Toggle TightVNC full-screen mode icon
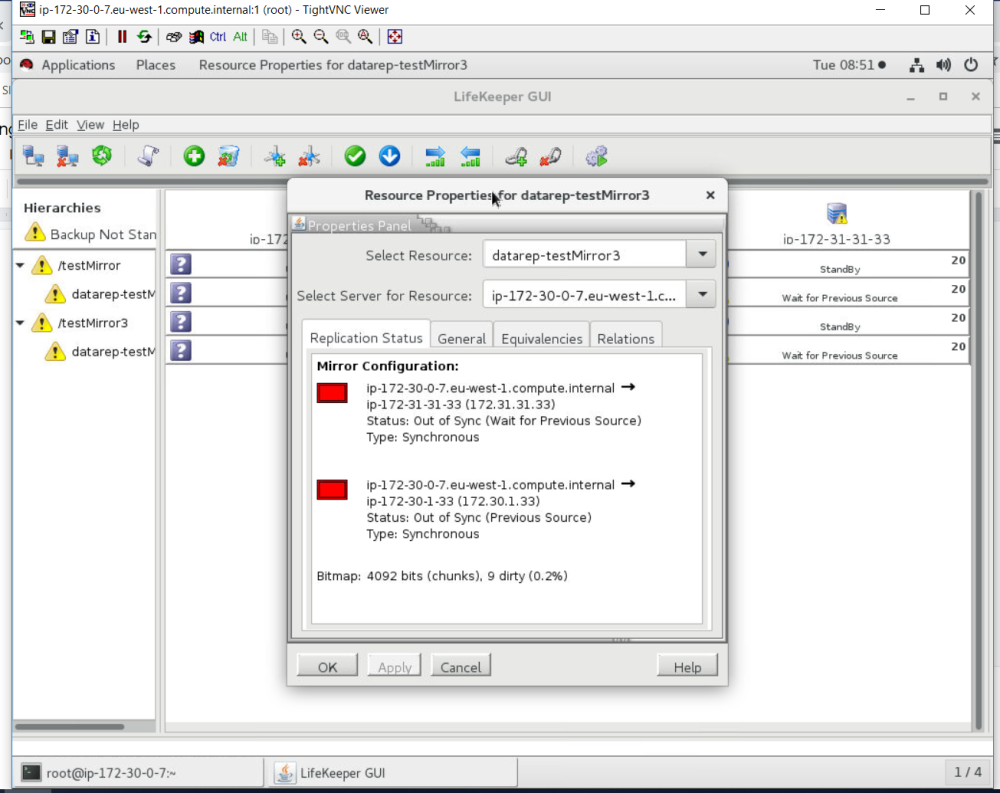 point(395,37)
